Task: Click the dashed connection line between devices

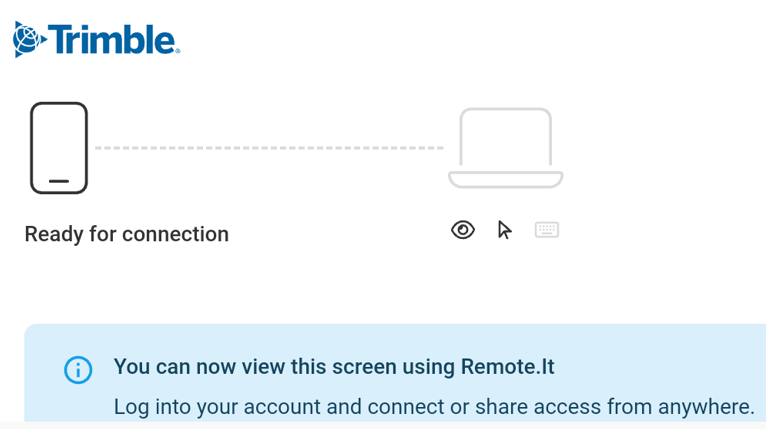Action: (268, 148)
